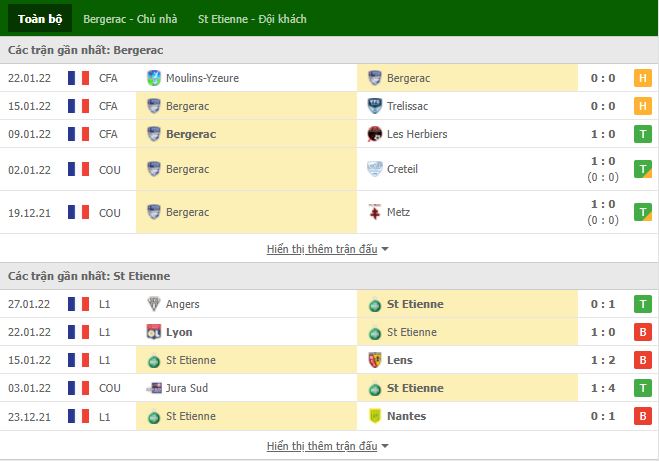659x461 pixels.
Task: Click the France flag in the Angers row
Action: click(x=79, y=304)
